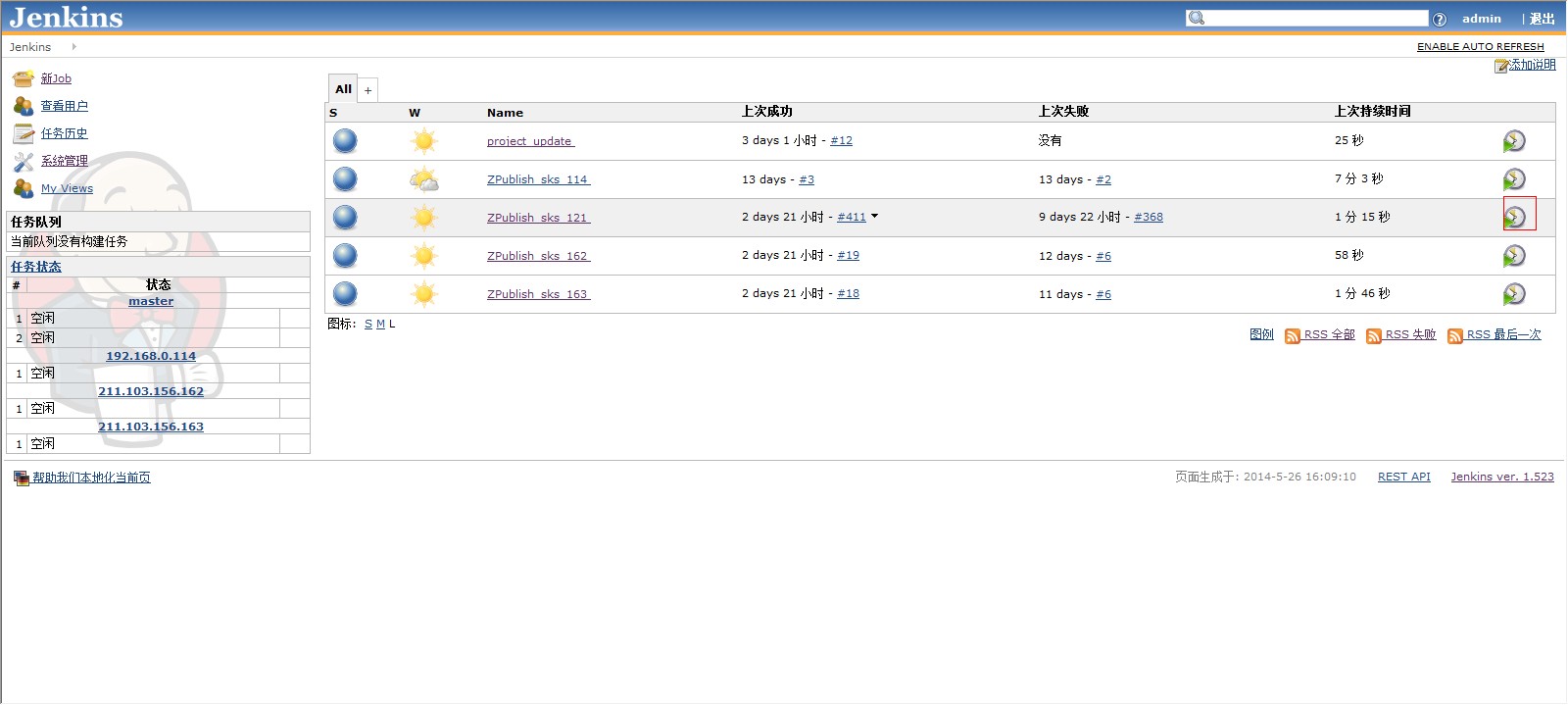Image resolution: width=1568 pixels, height=705 pixels.
Task: Open RSS 全部 feed
Action: click(x=1328, y=335)
